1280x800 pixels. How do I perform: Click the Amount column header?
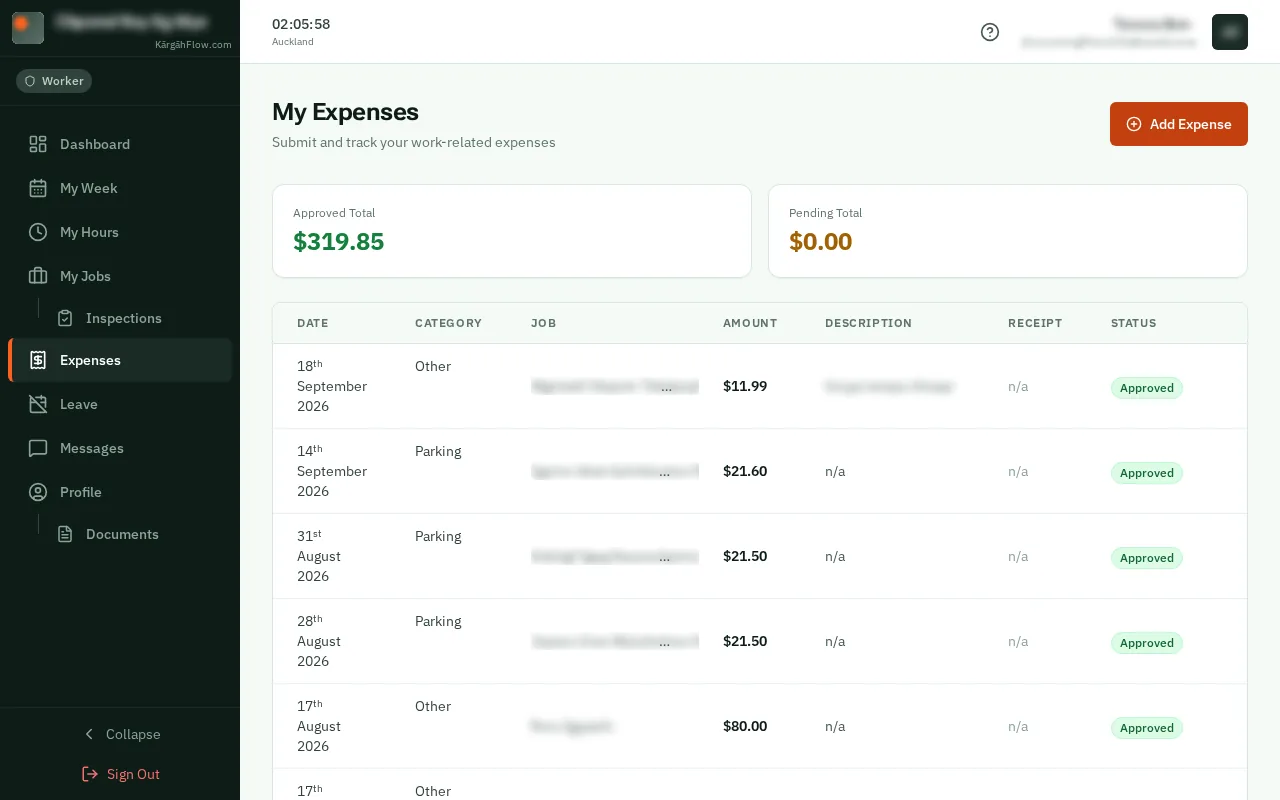[x=750, y=323]
